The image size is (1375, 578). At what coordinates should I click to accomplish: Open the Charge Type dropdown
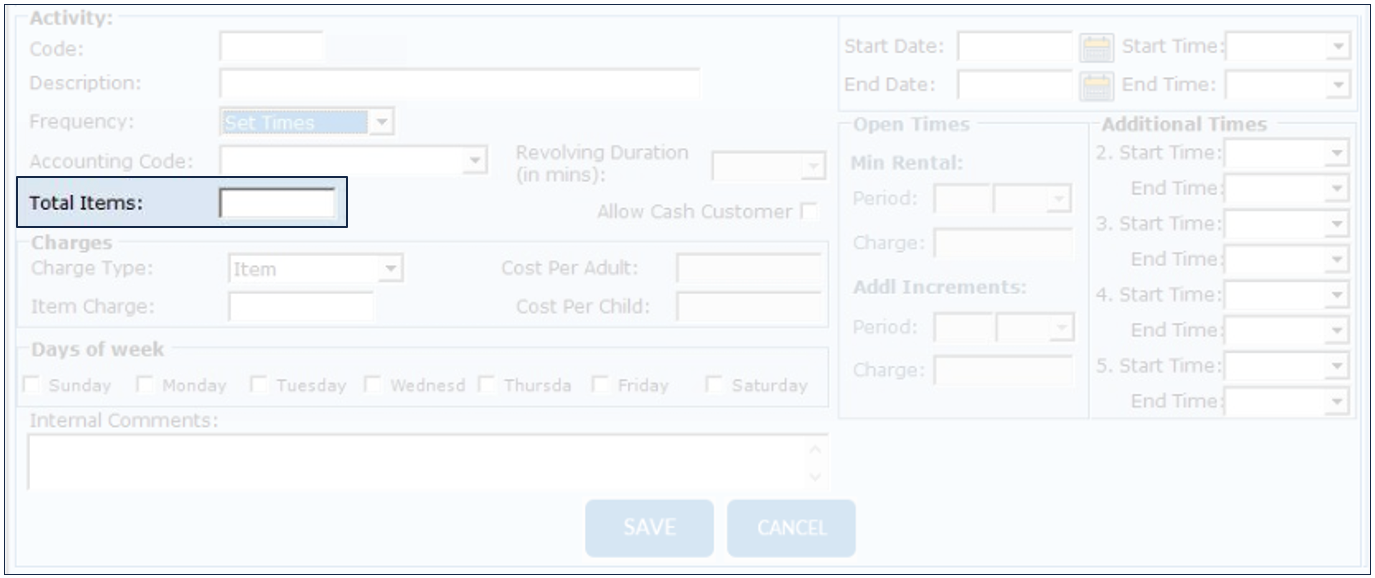392,268
